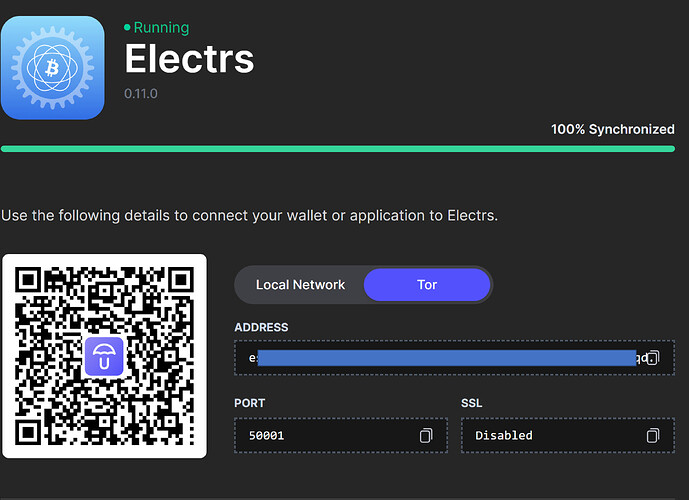The image size is (689, 500).
Task: Click the port field showing 50001
Action: 320,435
